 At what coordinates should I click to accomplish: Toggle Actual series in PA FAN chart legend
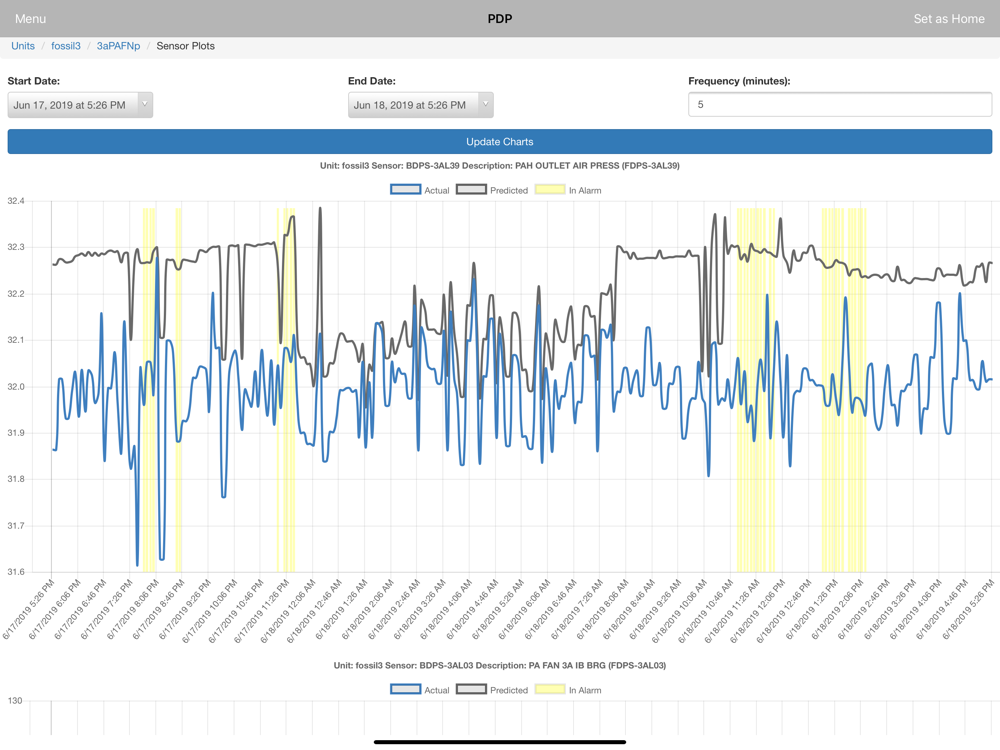(x=420, y=690)
